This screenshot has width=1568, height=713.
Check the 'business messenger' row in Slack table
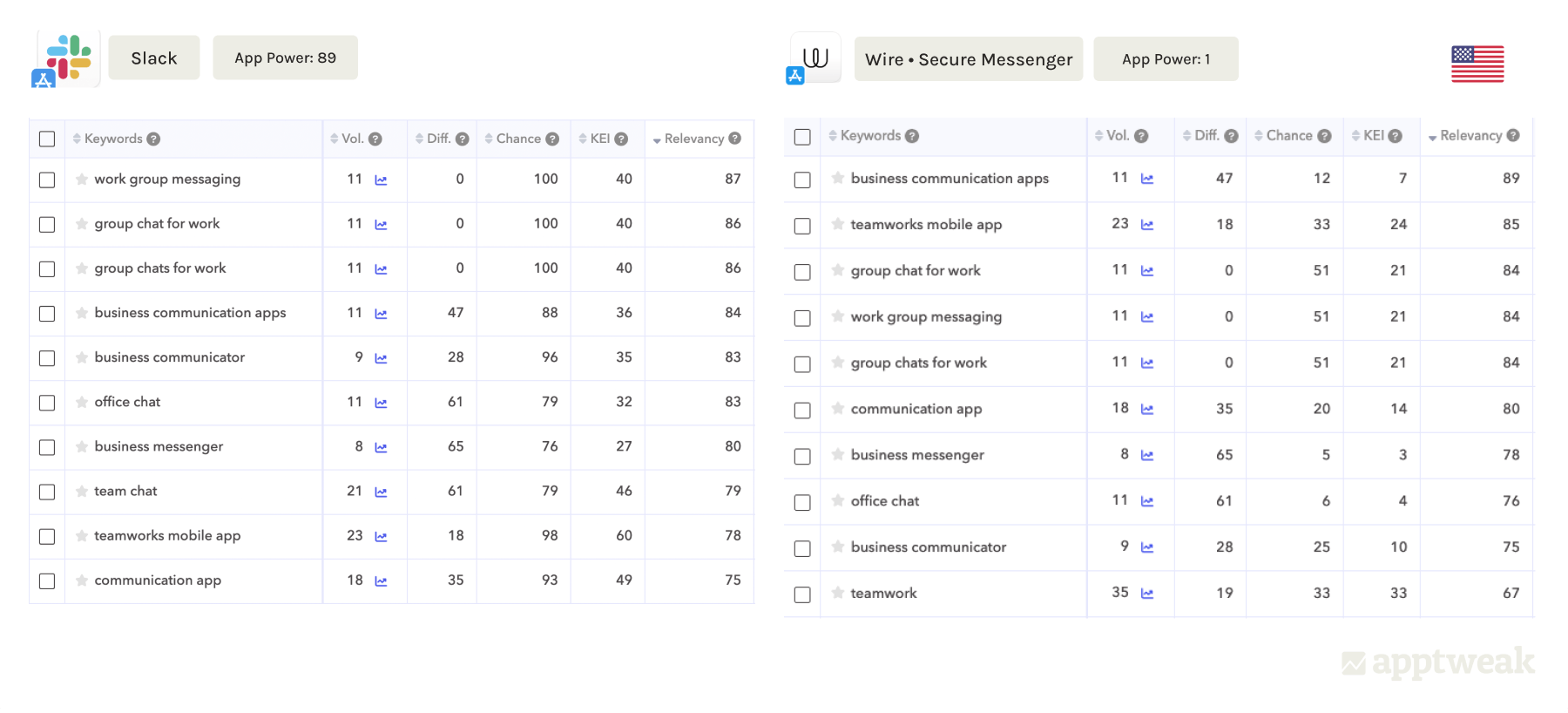coord(47,447)
